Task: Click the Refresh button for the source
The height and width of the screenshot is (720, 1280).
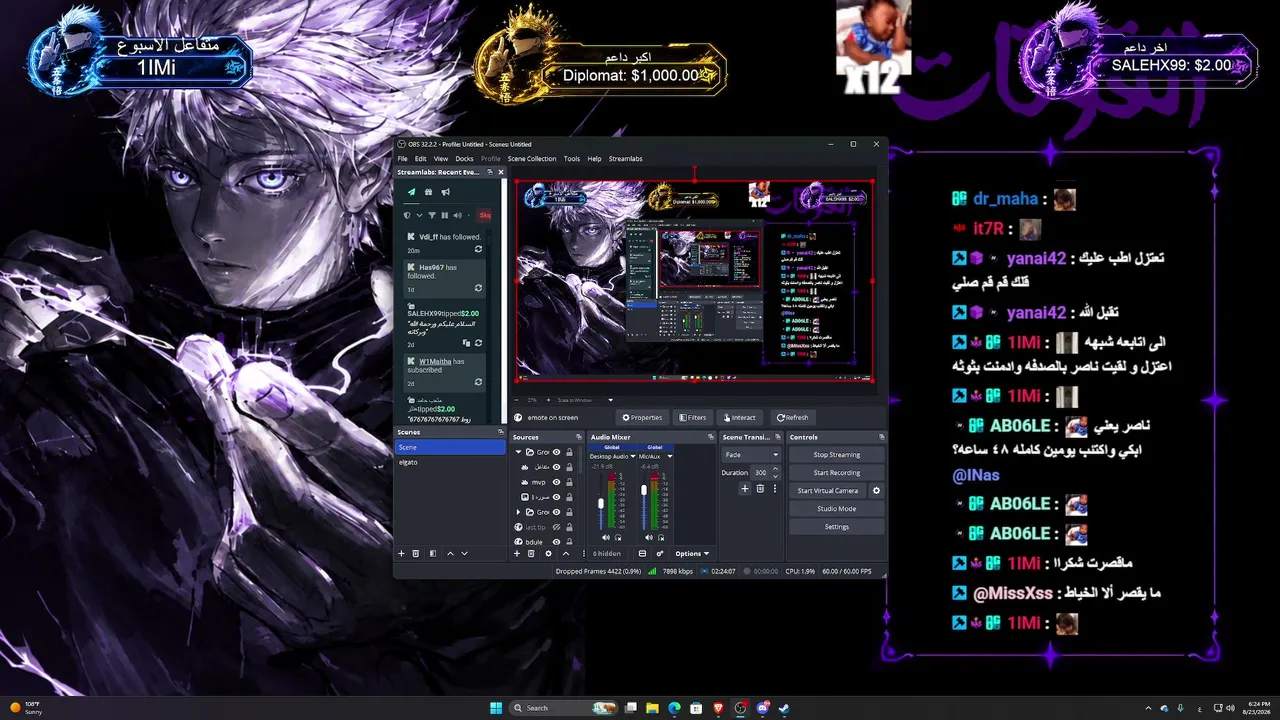Action: pyautogui.click(x=793, y=417)
